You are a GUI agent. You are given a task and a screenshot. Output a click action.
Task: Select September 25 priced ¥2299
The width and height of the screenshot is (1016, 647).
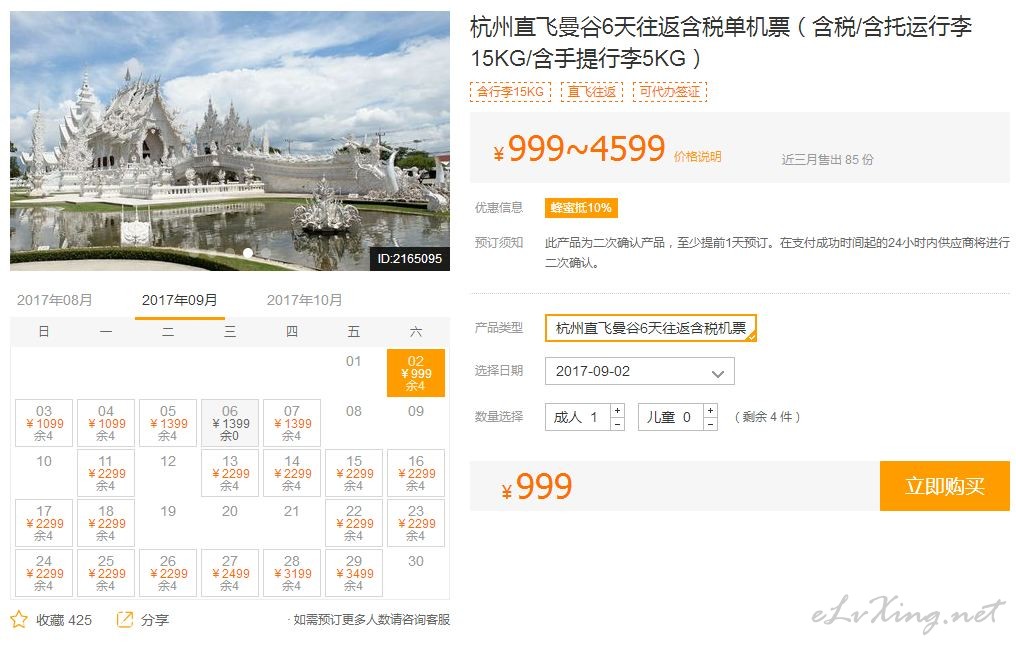pos(106,573)
